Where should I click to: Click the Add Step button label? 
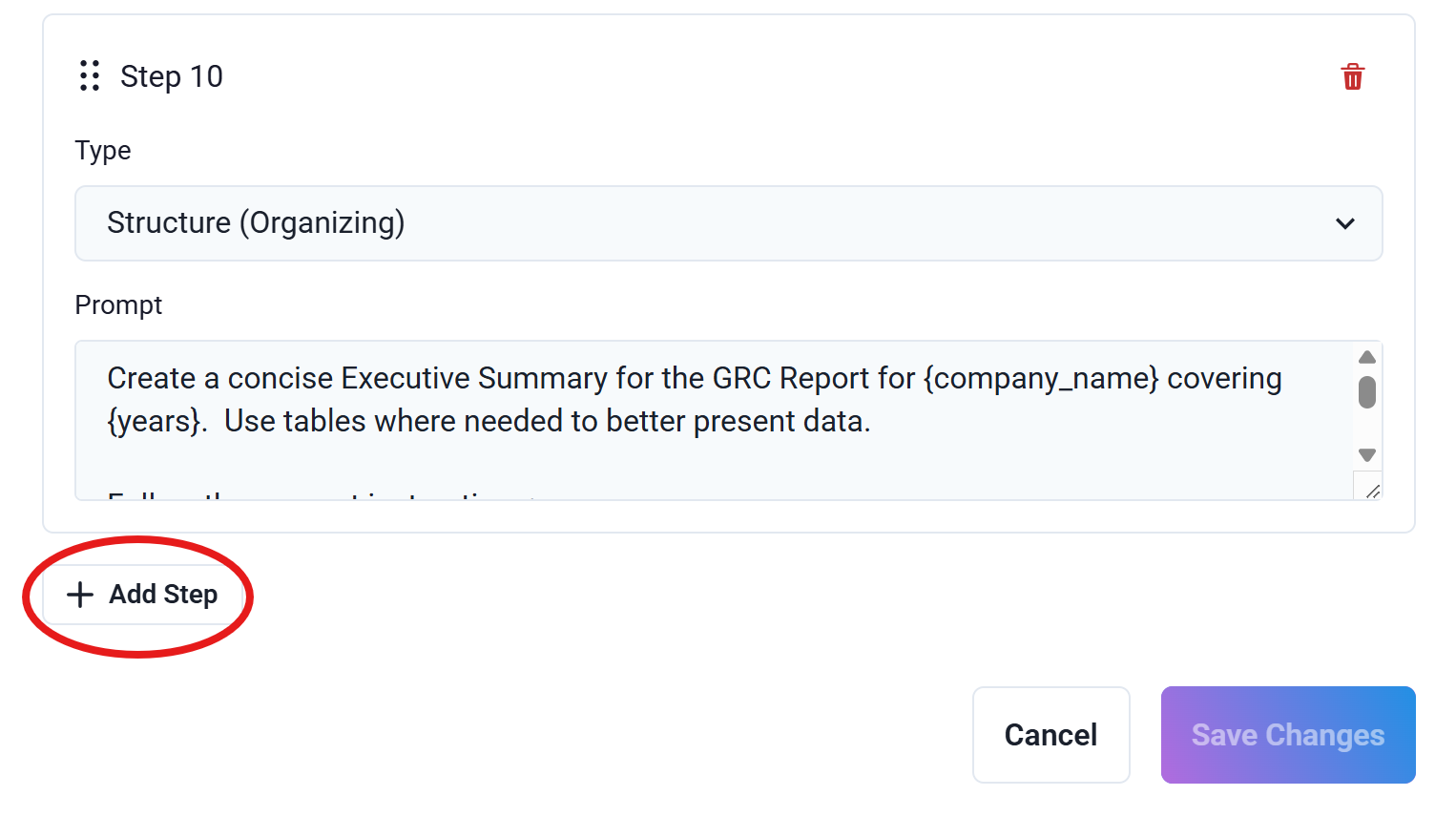[163, 594]
